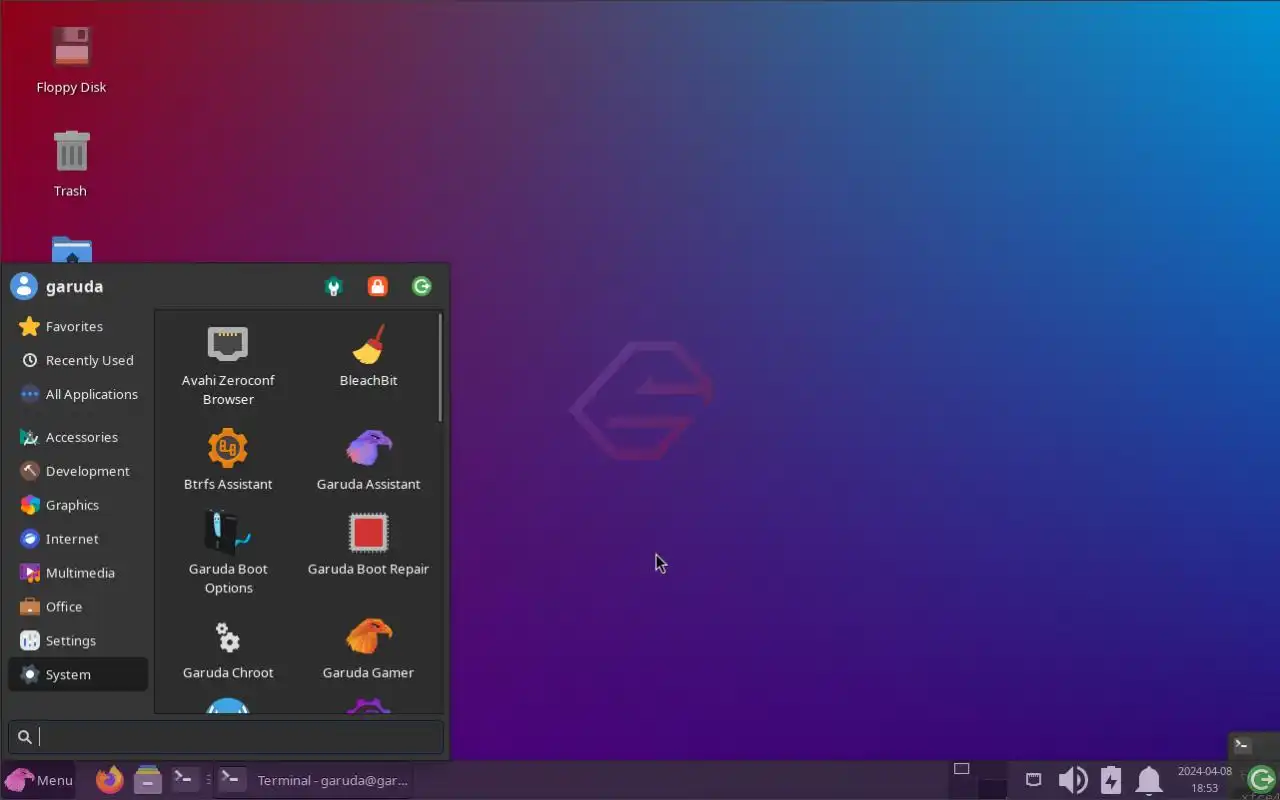Click the garuda user avatar
The width and height of the screenshot is (1280, 800).
tap(24, 286)
